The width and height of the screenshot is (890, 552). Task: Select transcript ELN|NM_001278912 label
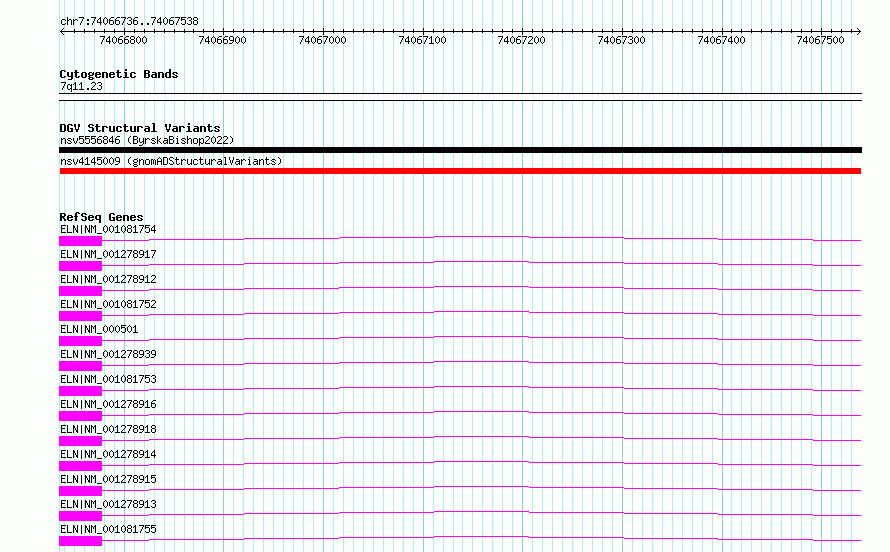point(108,279)
